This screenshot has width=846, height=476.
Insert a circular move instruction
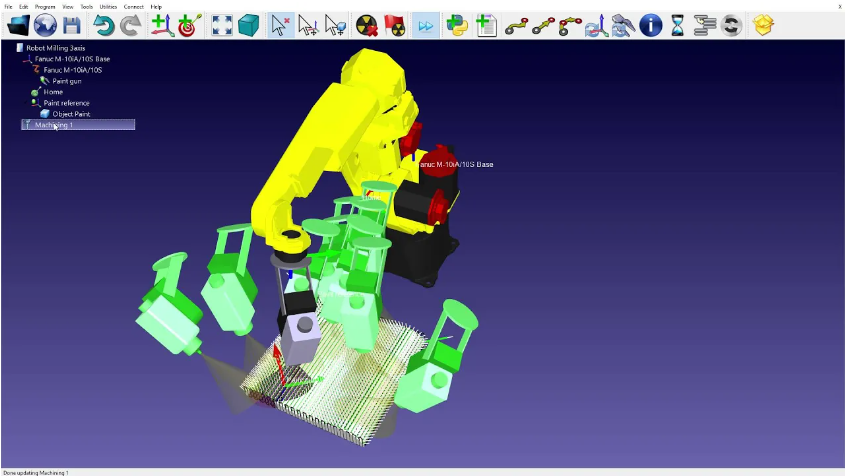coord(570,25)
